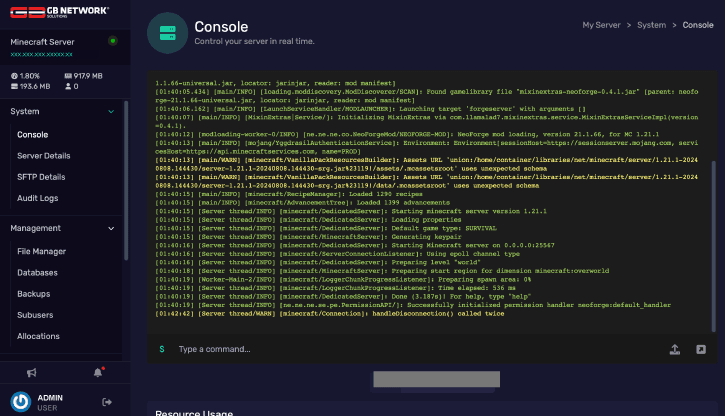
Task: Click the console output scrollbar
Action: pos(712,240)
